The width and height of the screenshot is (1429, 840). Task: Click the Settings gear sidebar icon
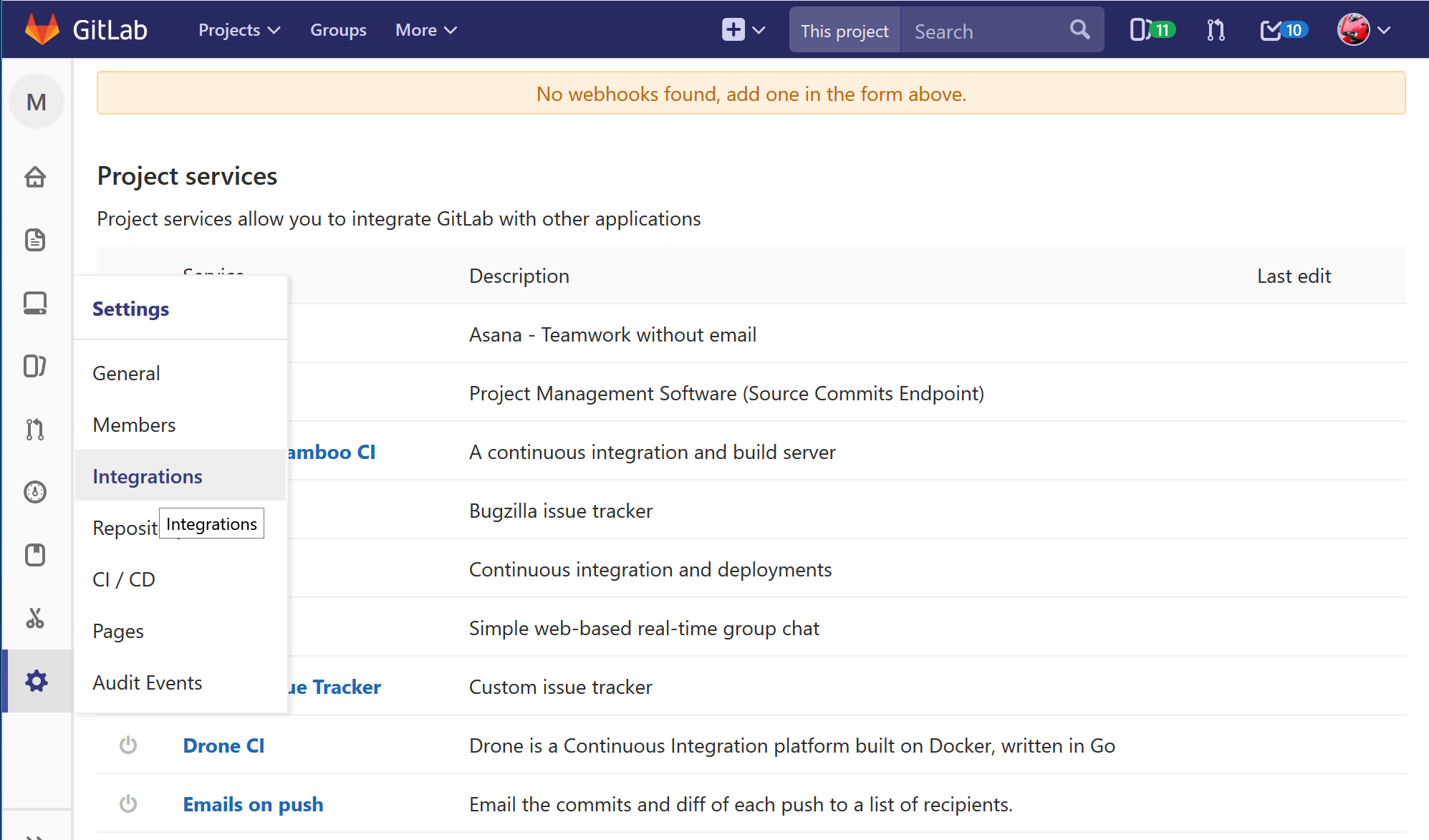coord(36,681)
